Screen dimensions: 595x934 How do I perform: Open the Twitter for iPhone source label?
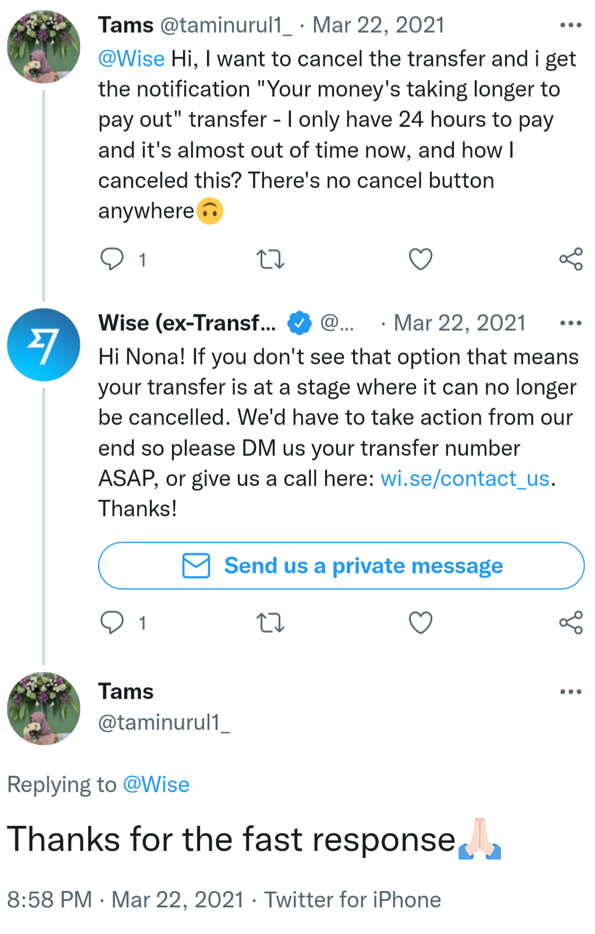[x=353, y=899]
